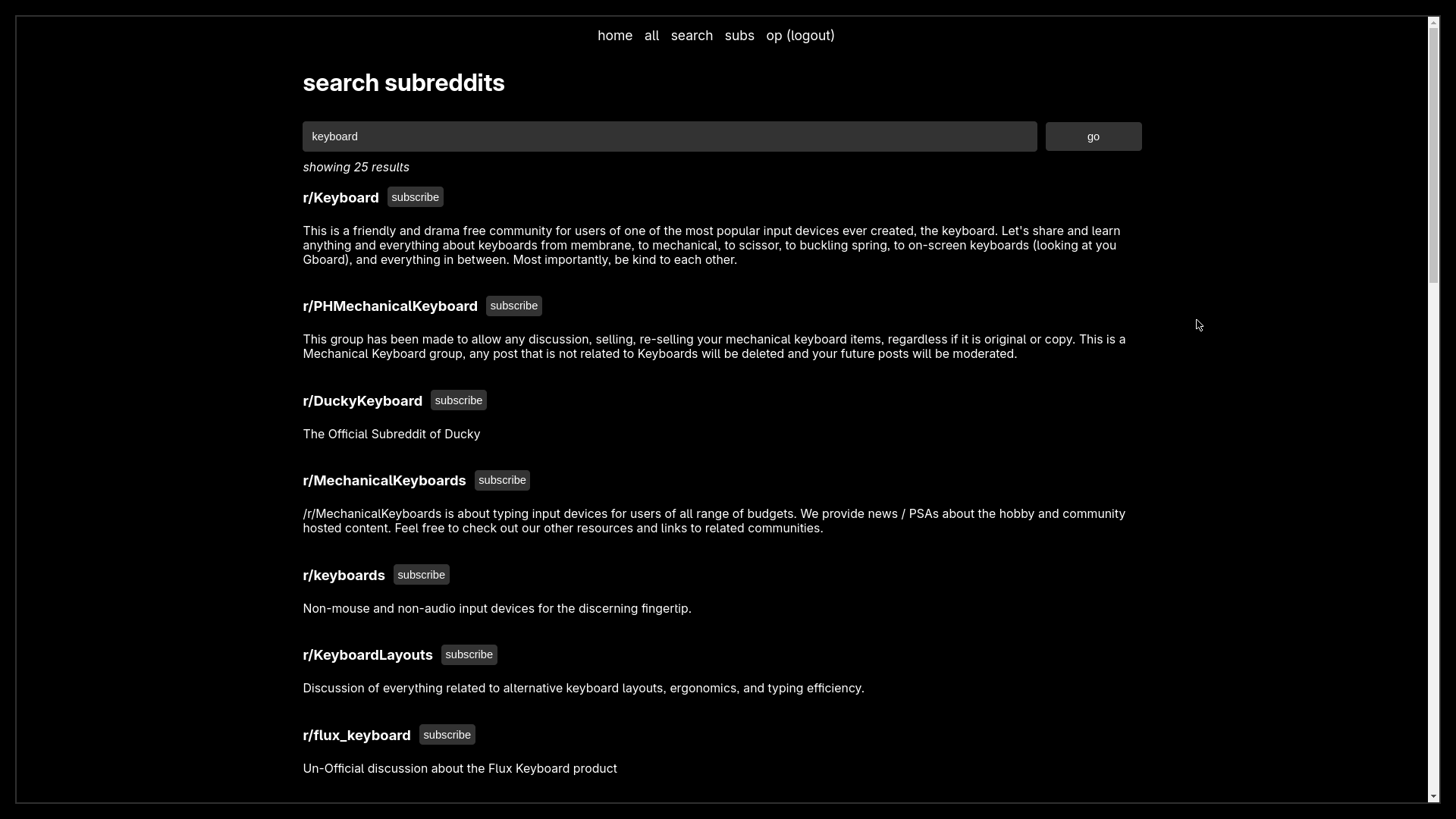Subscribe to r/PHMechanicalKeyboard
The width and height of the screenshot is (1456, 819).
tap(513, 306)
